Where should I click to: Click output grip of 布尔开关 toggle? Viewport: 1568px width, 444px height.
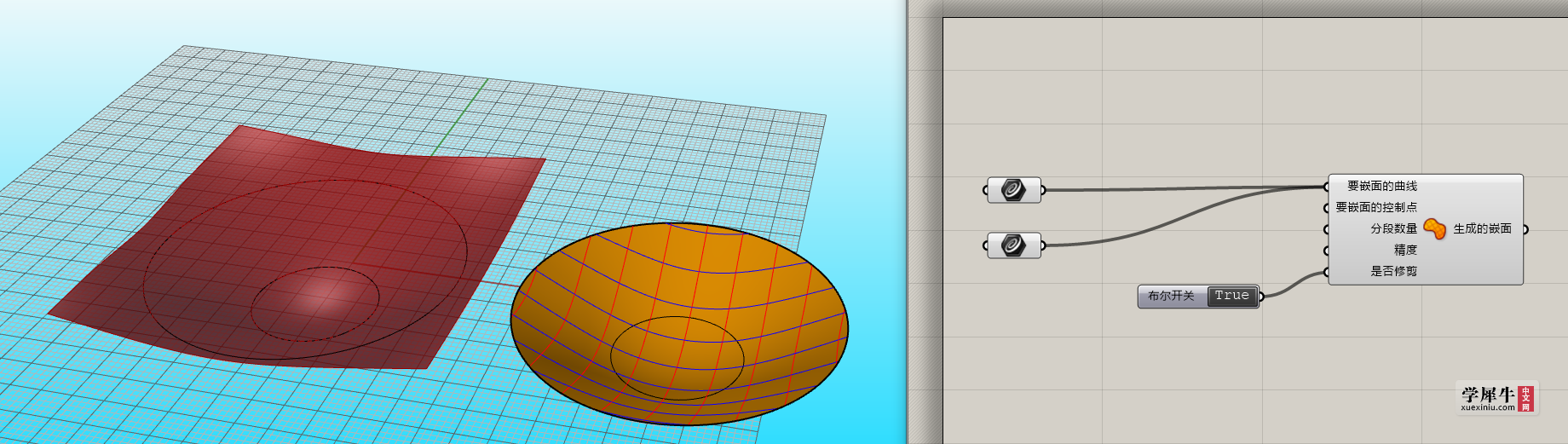click(1262, 296)
